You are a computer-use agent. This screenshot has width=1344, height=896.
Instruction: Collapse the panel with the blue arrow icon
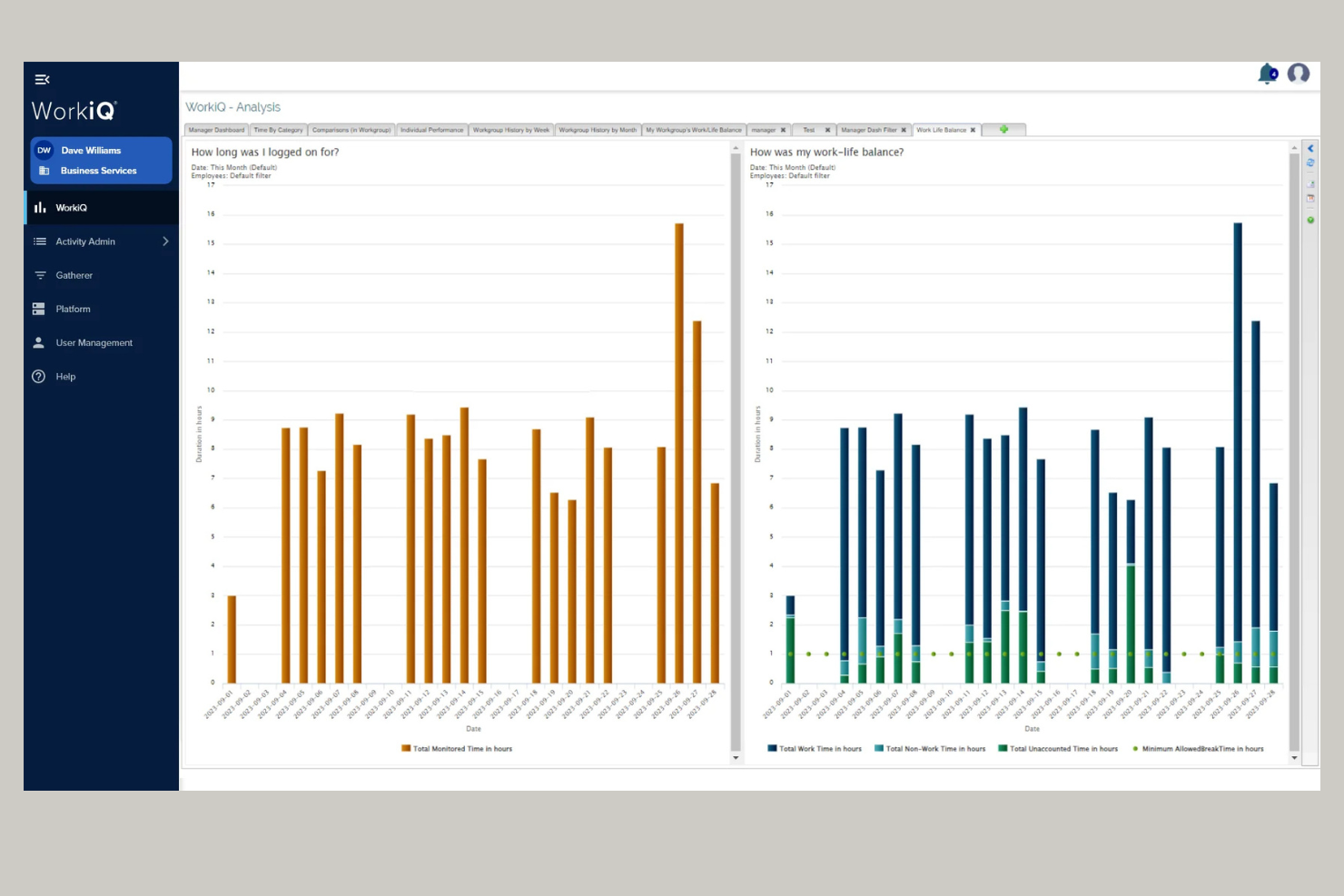(x=1311, y=147)
